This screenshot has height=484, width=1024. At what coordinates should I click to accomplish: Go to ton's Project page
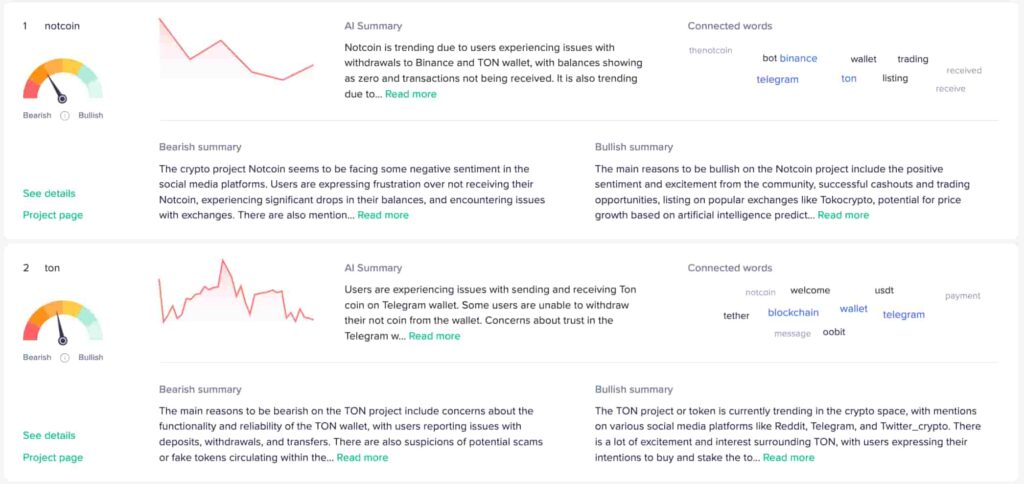coord(53,457)
